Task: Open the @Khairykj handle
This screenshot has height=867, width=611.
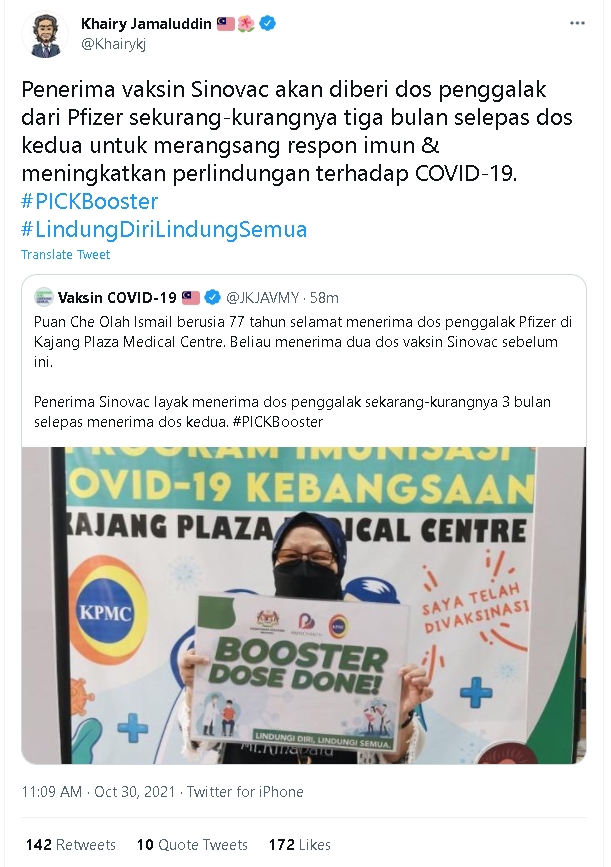Action: coord(113,44)
